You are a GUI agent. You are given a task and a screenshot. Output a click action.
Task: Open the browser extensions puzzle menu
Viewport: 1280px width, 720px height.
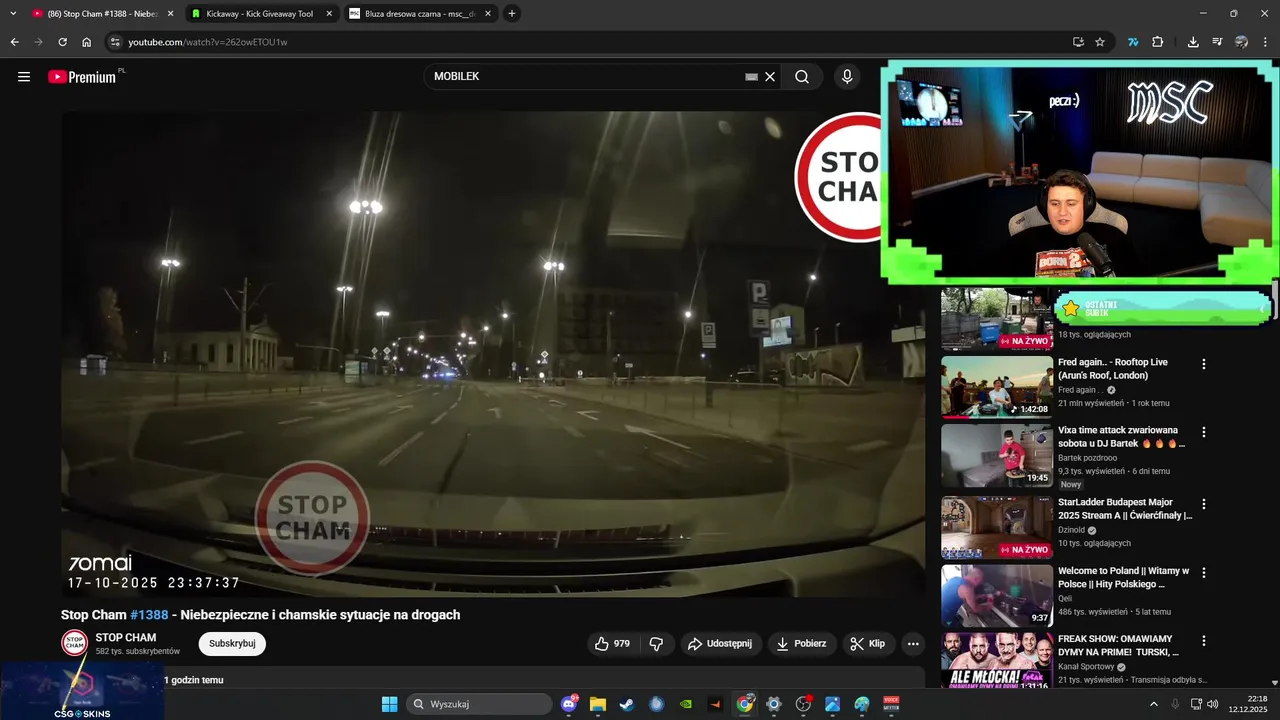(1158, 42)
